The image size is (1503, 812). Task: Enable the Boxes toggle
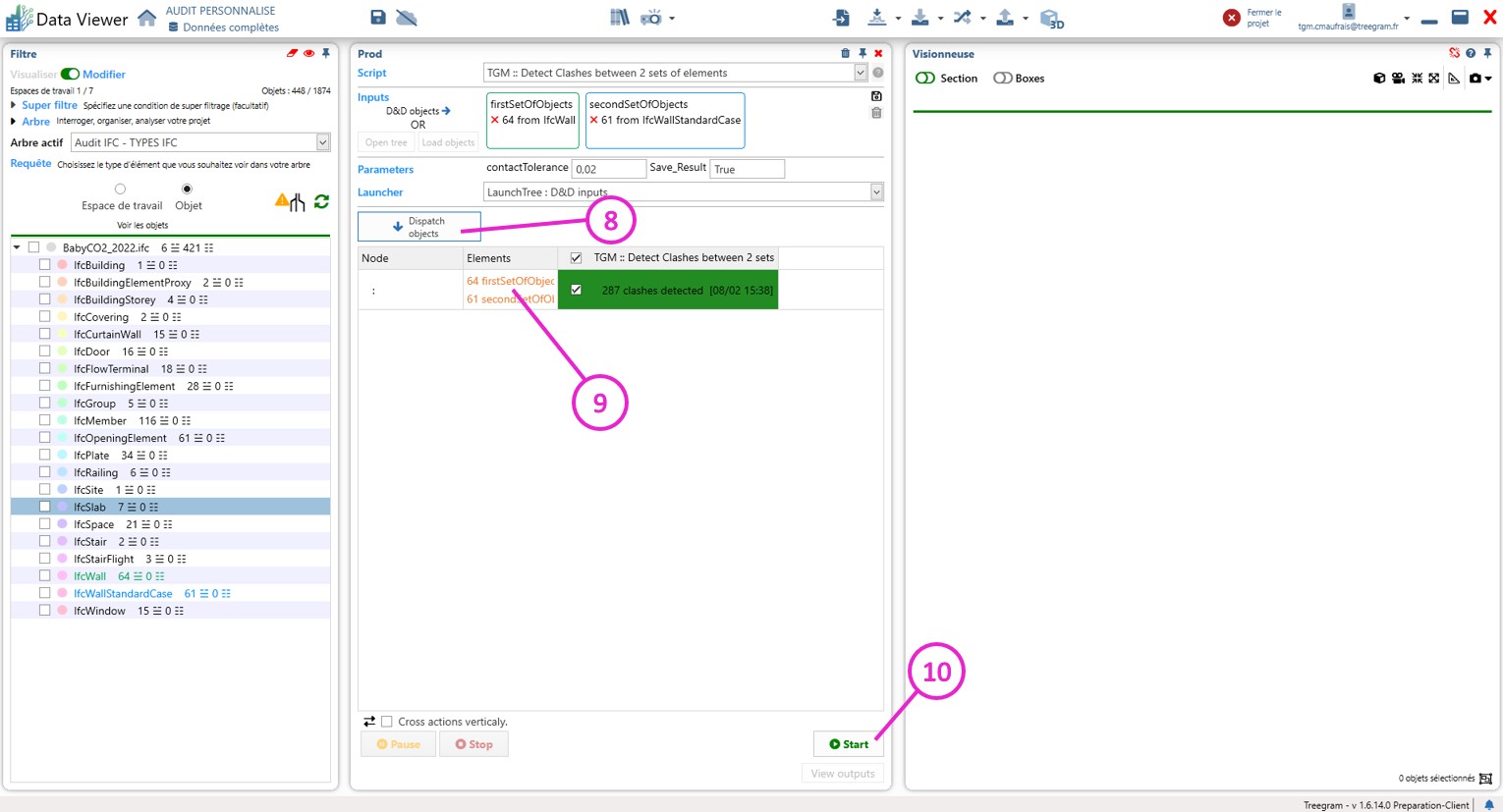(x=1002, y=79)
